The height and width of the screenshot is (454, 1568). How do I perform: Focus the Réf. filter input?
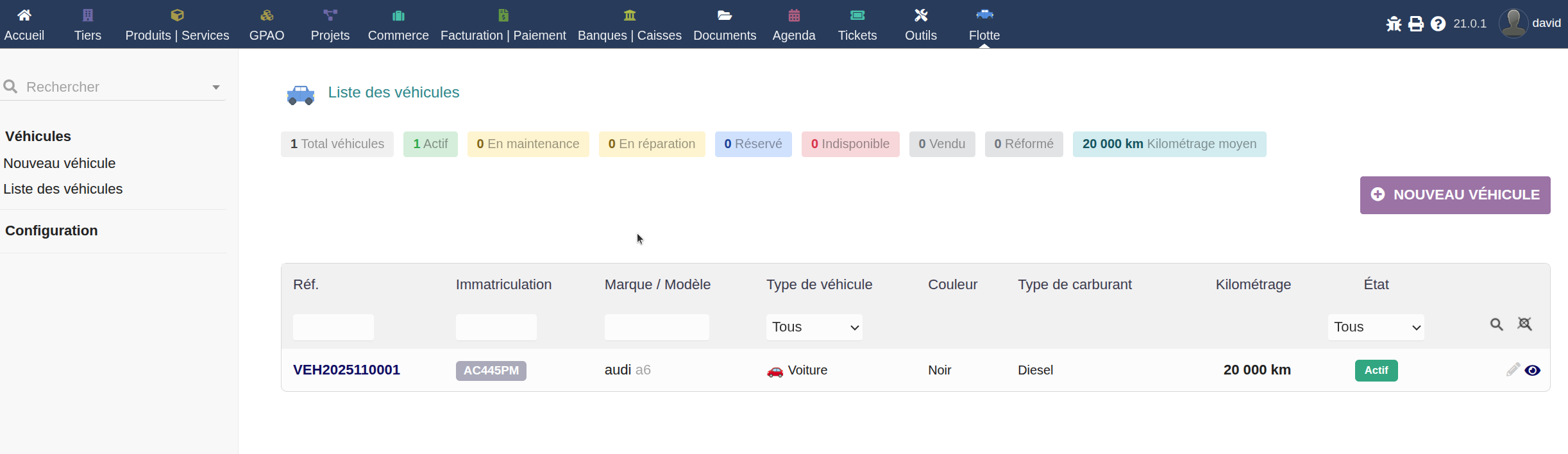pos(333,327)
